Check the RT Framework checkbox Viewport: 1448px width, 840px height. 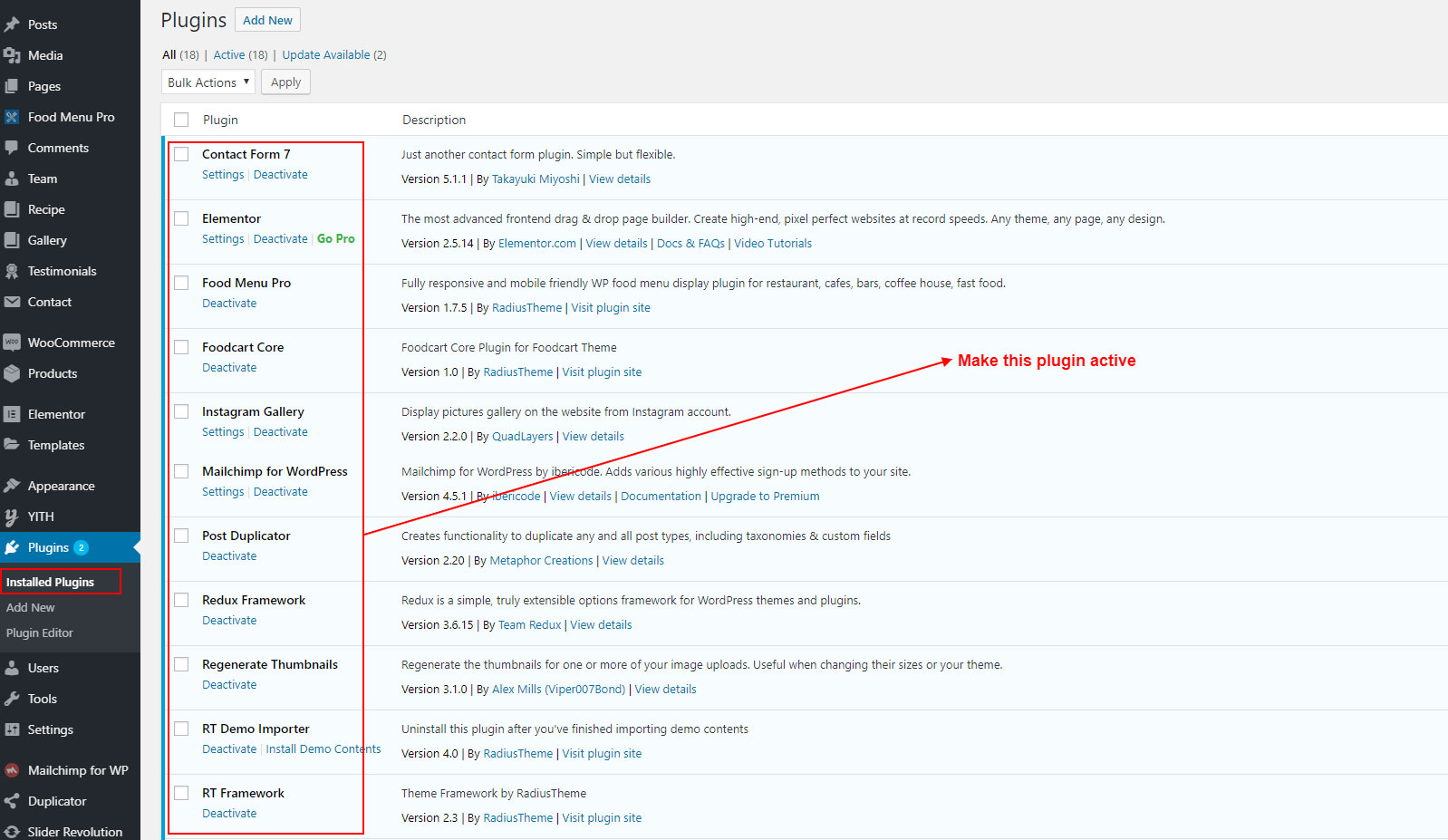coord(181,793)
